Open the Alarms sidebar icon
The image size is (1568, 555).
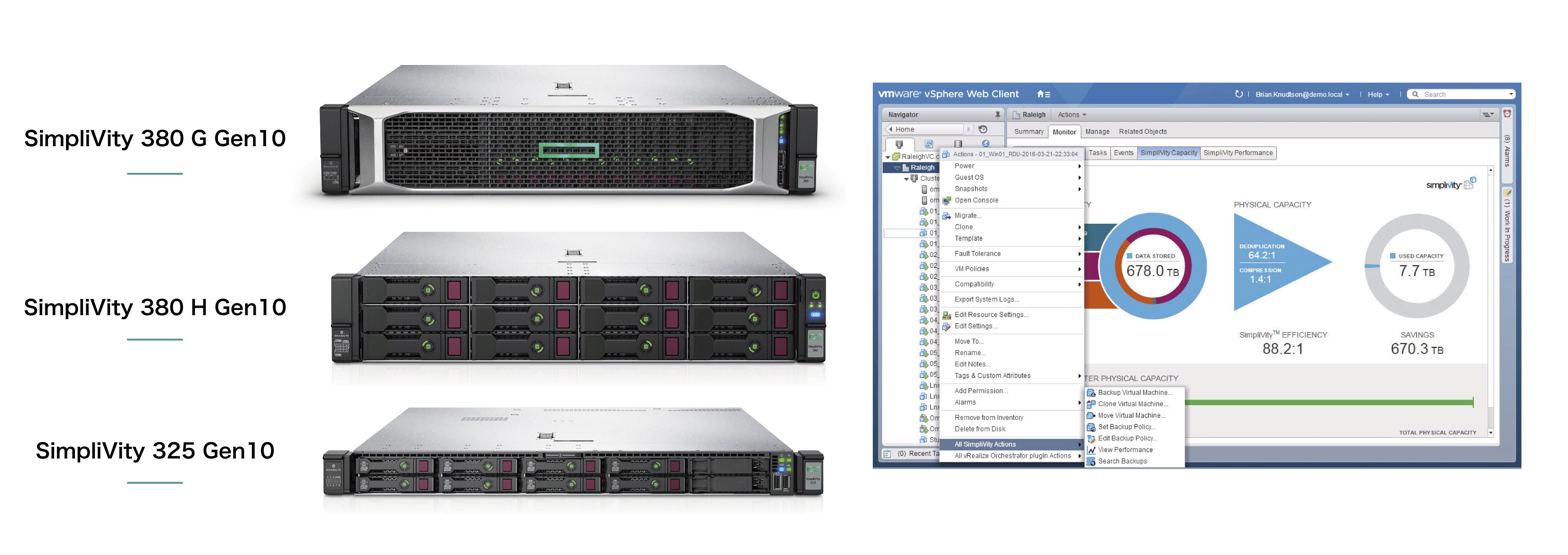[x=1507, y=114]
